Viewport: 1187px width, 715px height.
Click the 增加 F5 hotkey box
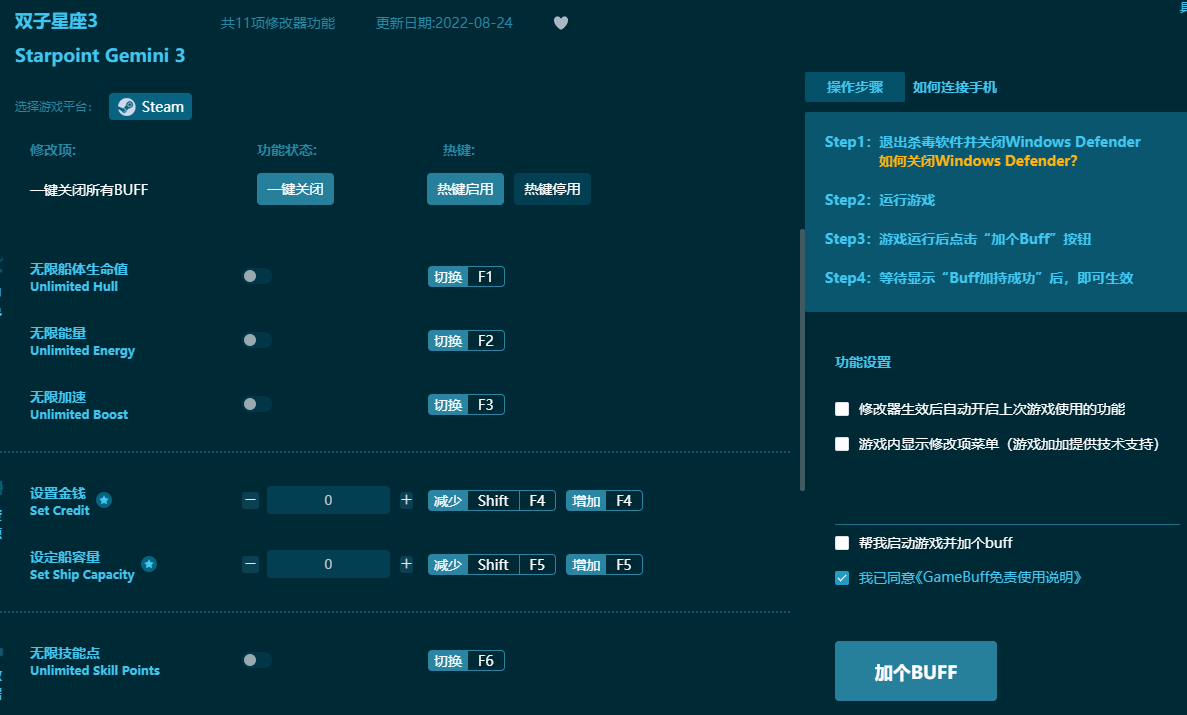point(604,565)
